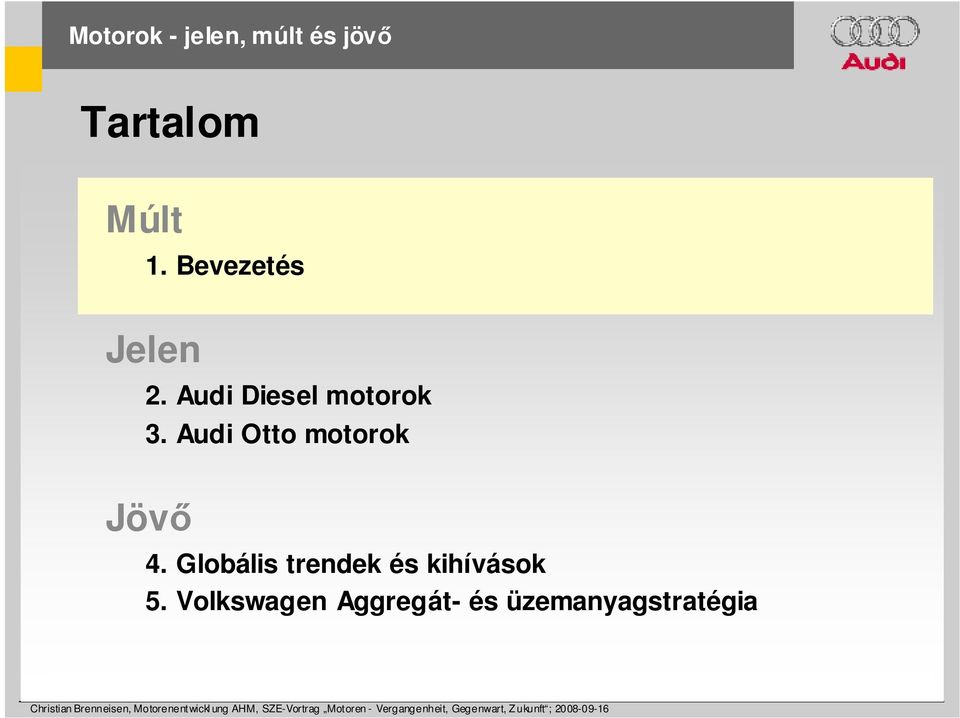The height and width of the screenshot is (718, 960).
Task: Select item '3. Audi Otto motorok'
Action: (277, 434)
